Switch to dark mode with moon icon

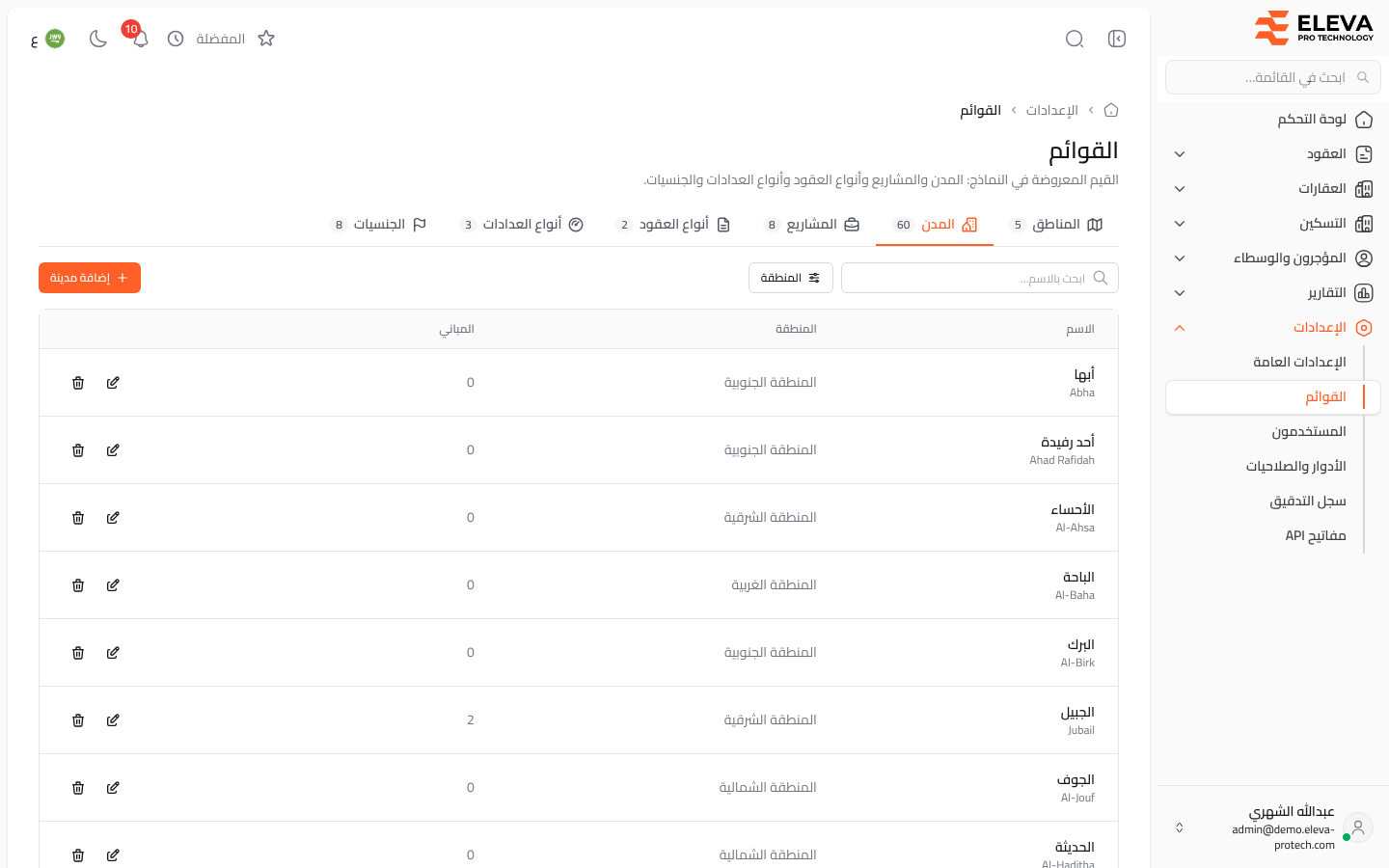click(x=97, y=39)
